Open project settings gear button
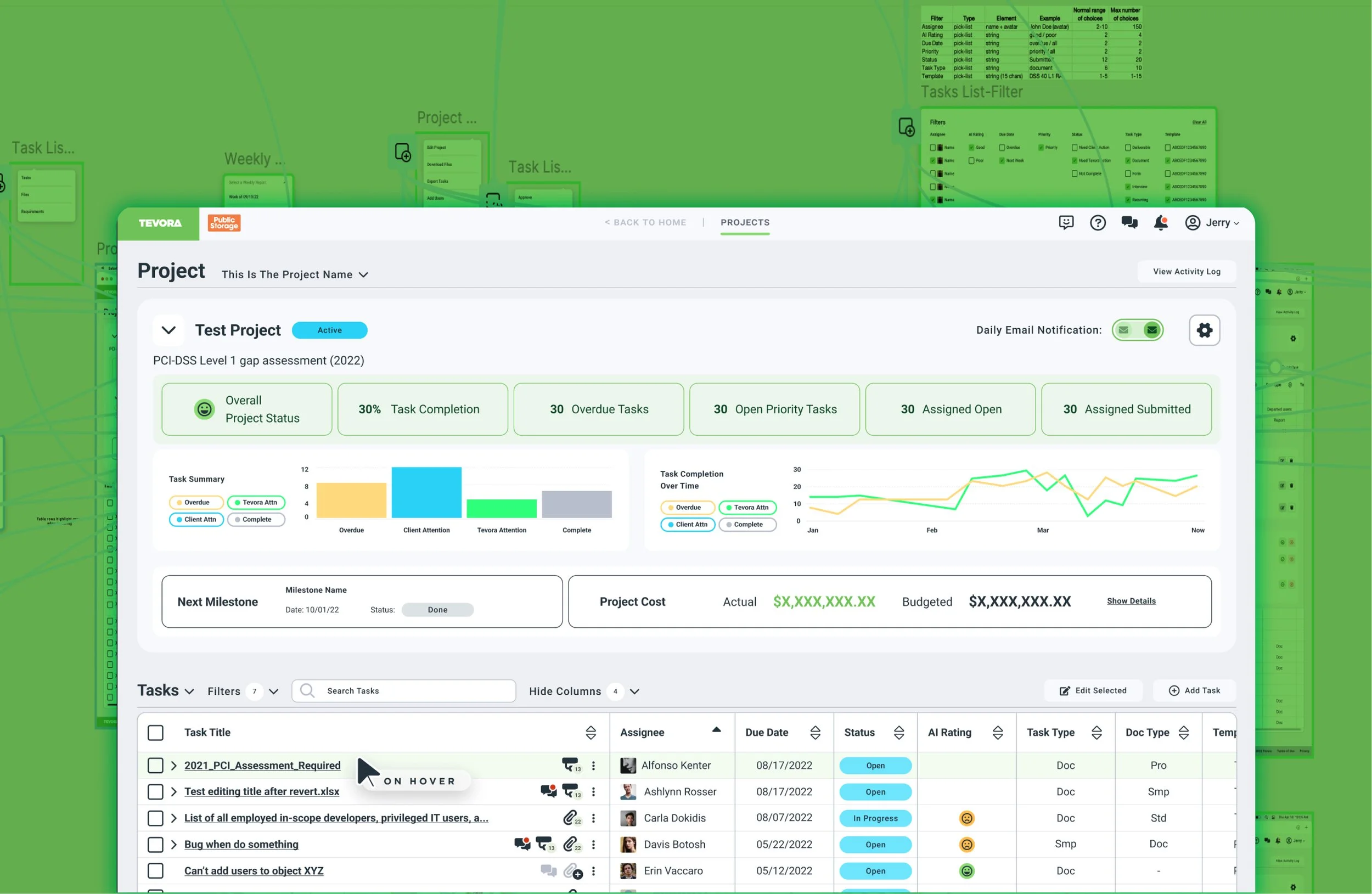Image resolution: width=1372 pixels, height=894 pixels. tap(1204, 330)
